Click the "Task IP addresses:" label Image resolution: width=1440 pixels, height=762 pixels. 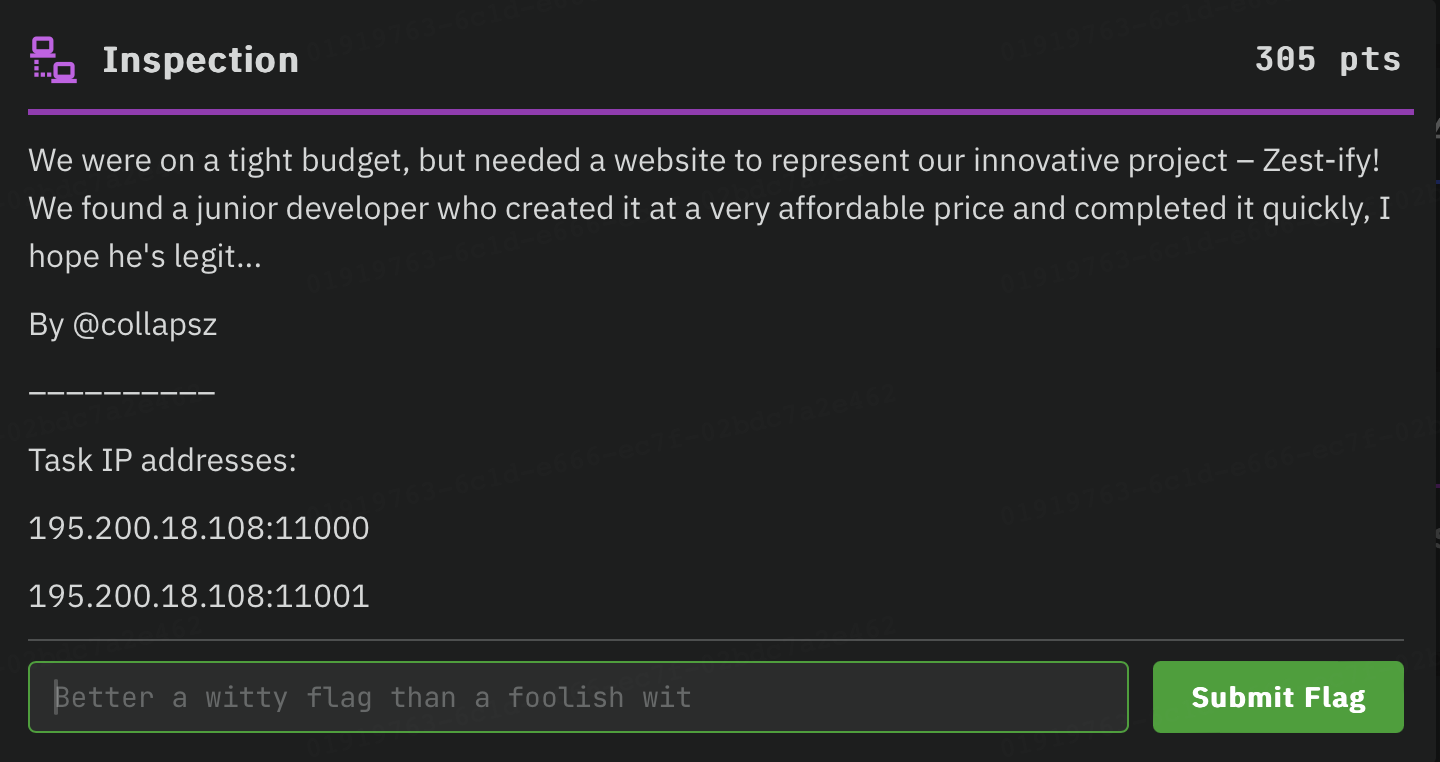(162, 461)
